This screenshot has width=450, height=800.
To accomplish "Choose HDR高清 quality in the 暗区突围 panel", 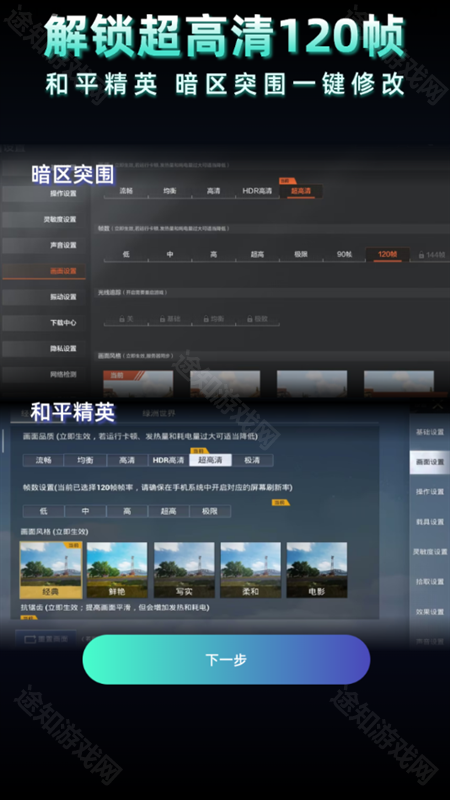I will point(257,191).
